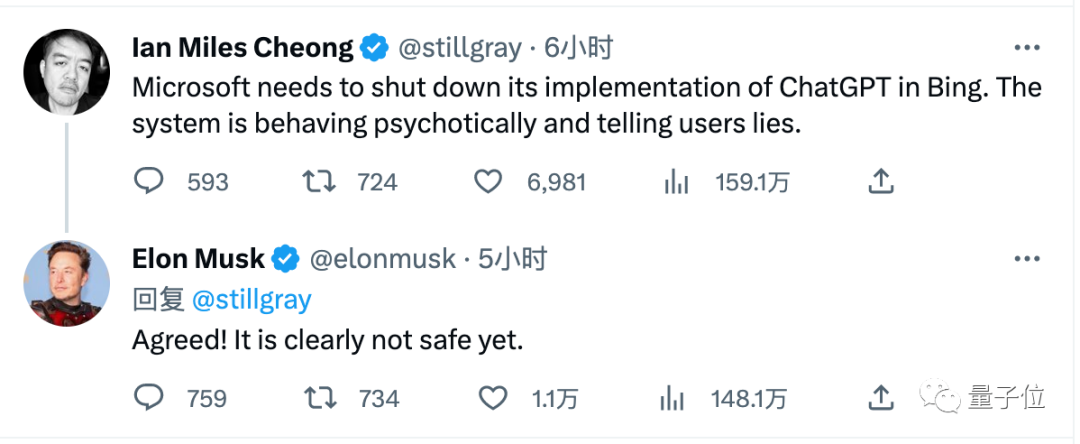The width and height of the screenshot is (1080, 444).
Task: Open Ian Miles Cheong's profile picture
Action: click(x=66, y=72)
